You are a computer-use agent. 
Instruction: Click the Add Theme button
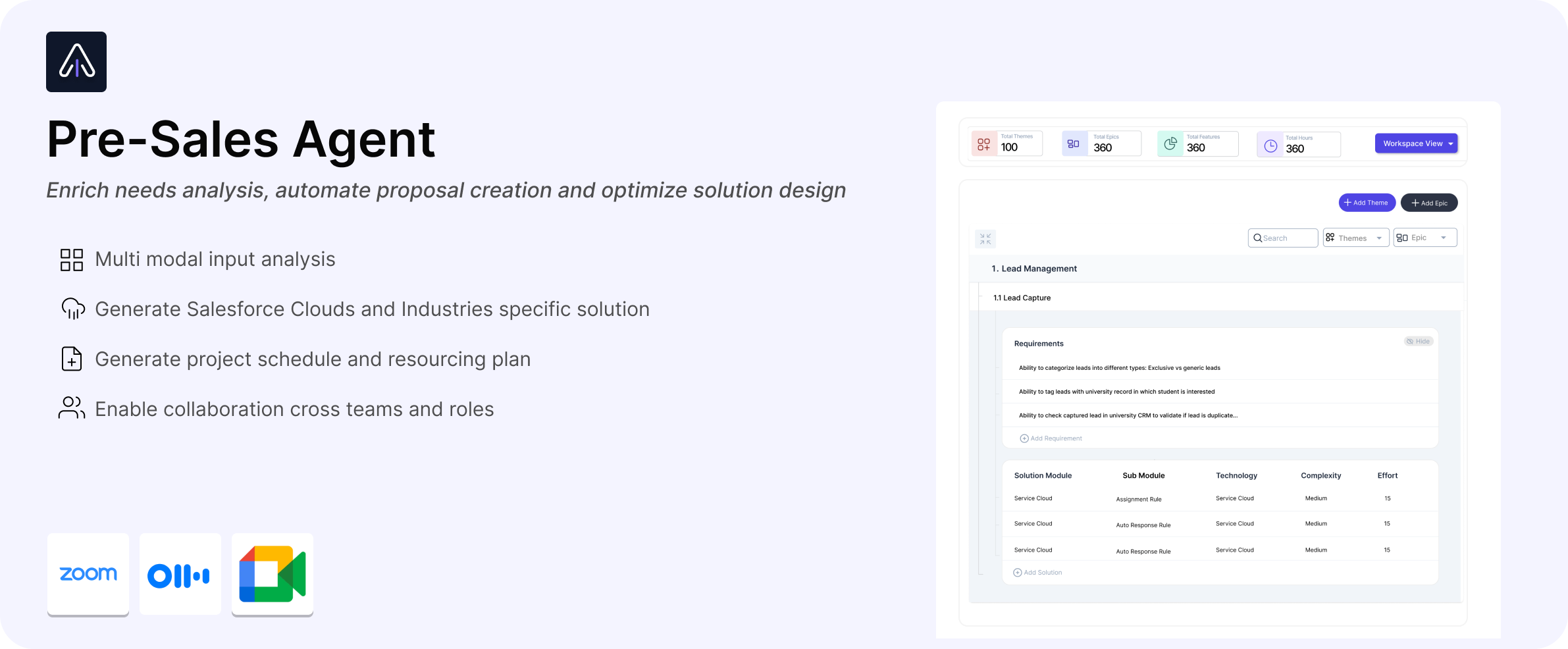coord(1367,203)
